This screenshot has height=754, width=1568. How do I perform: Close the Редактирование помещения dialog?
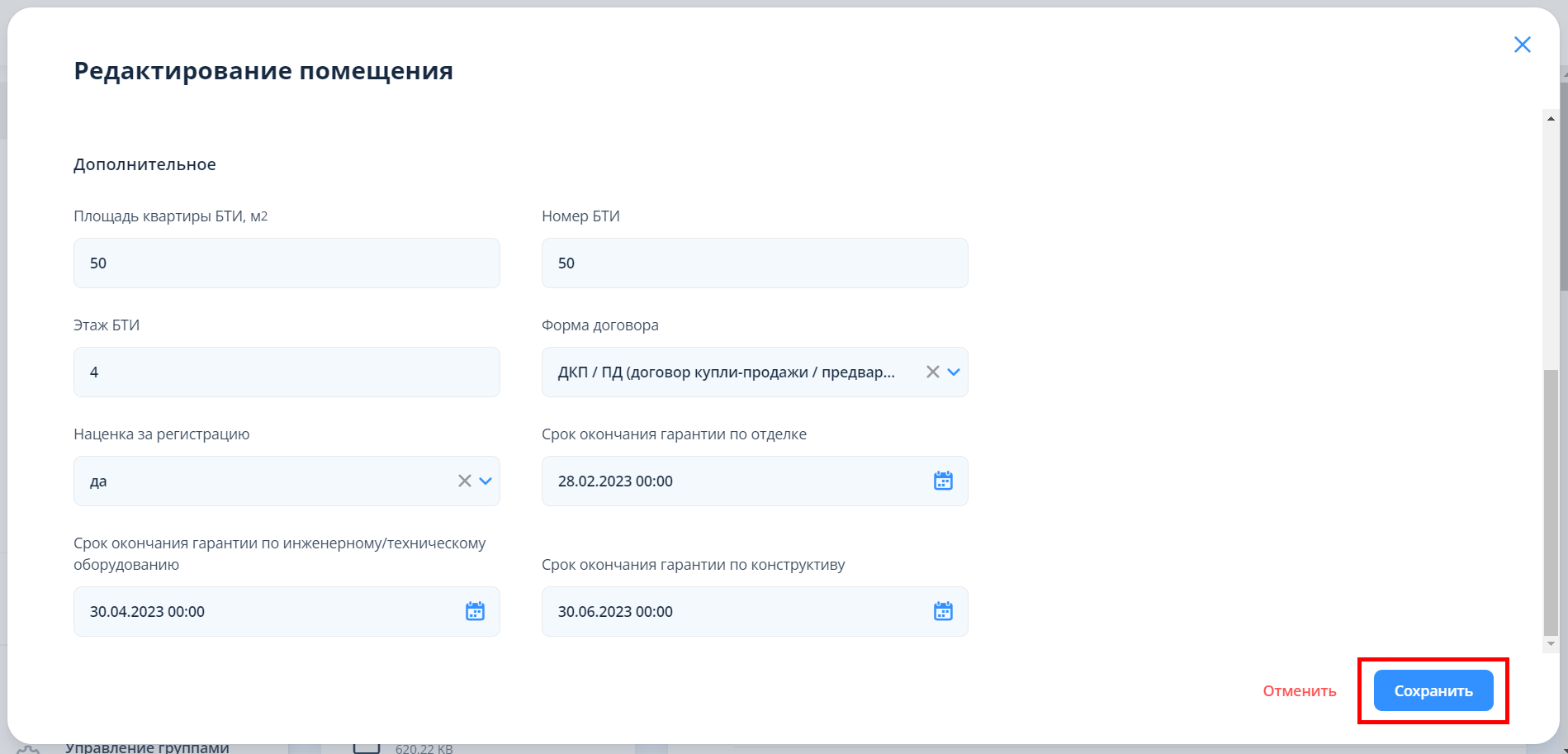click(x=1522, y=45)
